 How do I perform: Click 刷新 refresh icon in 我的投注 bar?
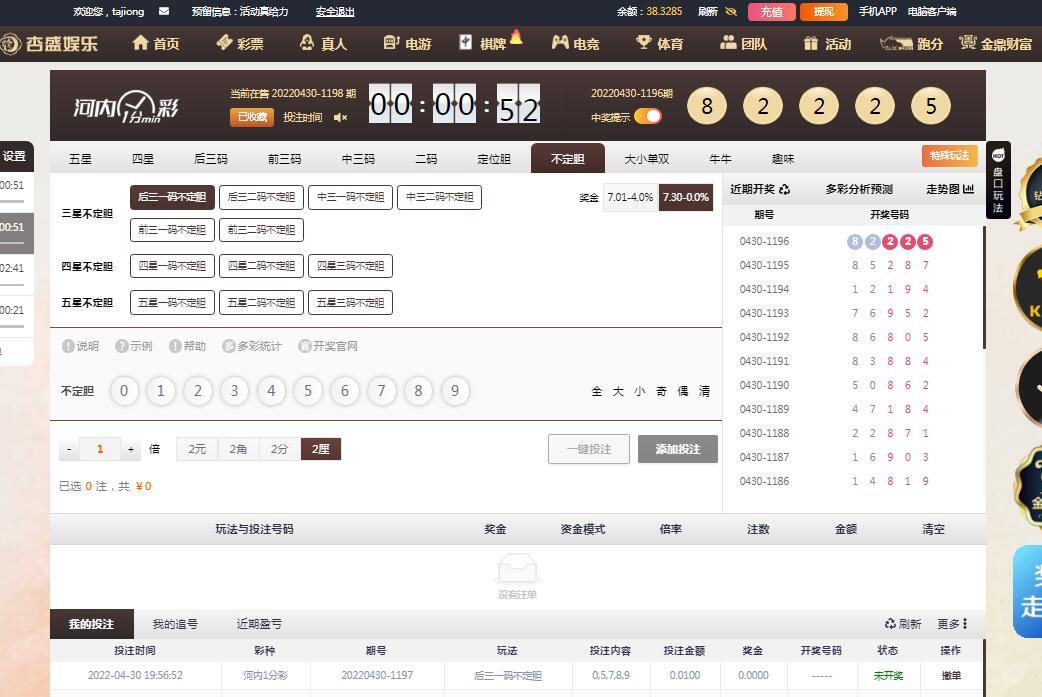[891, 624]
